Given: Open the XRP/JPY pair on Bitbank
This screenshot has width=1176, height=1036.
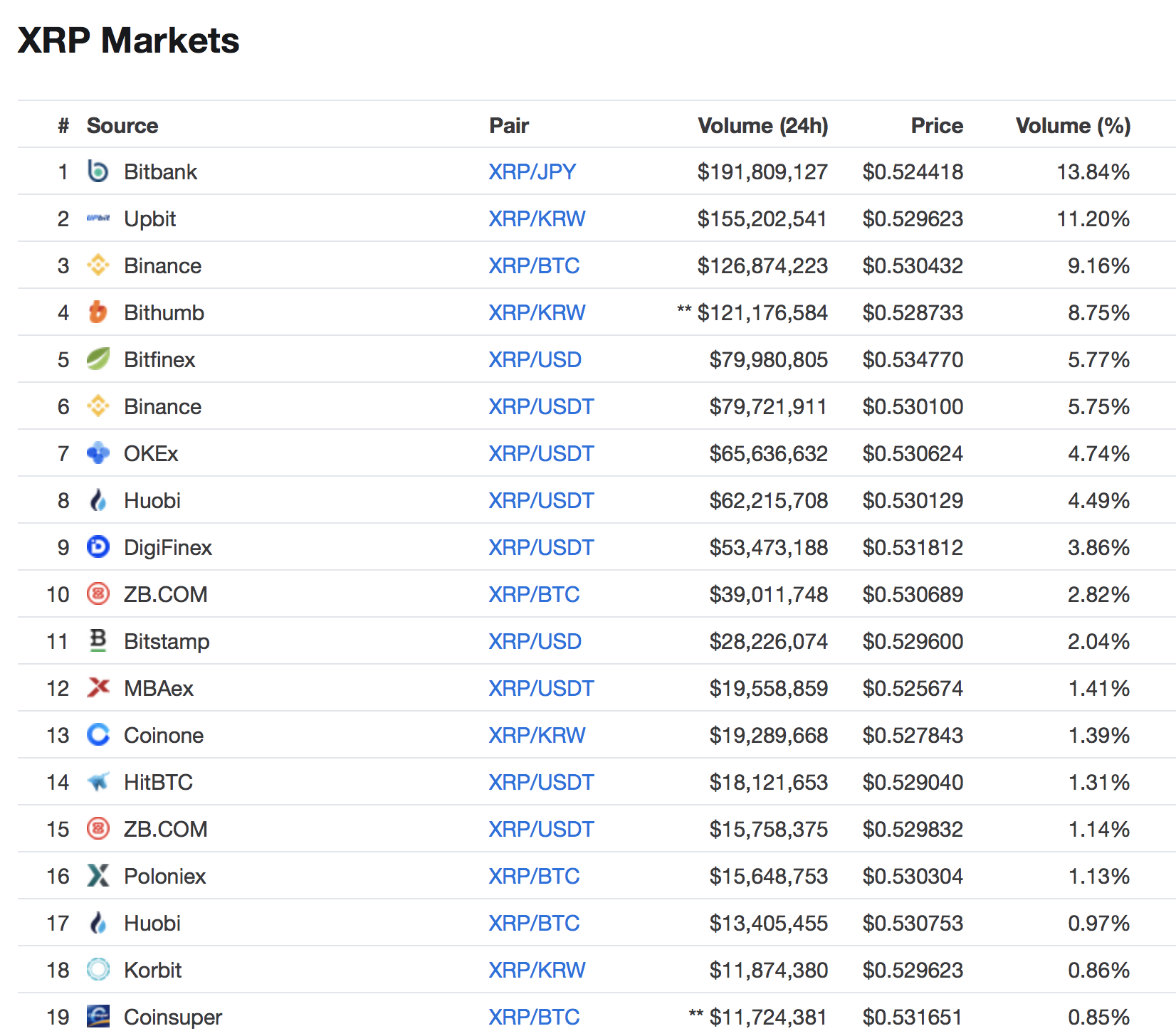Looking at the screenshot, I should click(x=532, y=171).
